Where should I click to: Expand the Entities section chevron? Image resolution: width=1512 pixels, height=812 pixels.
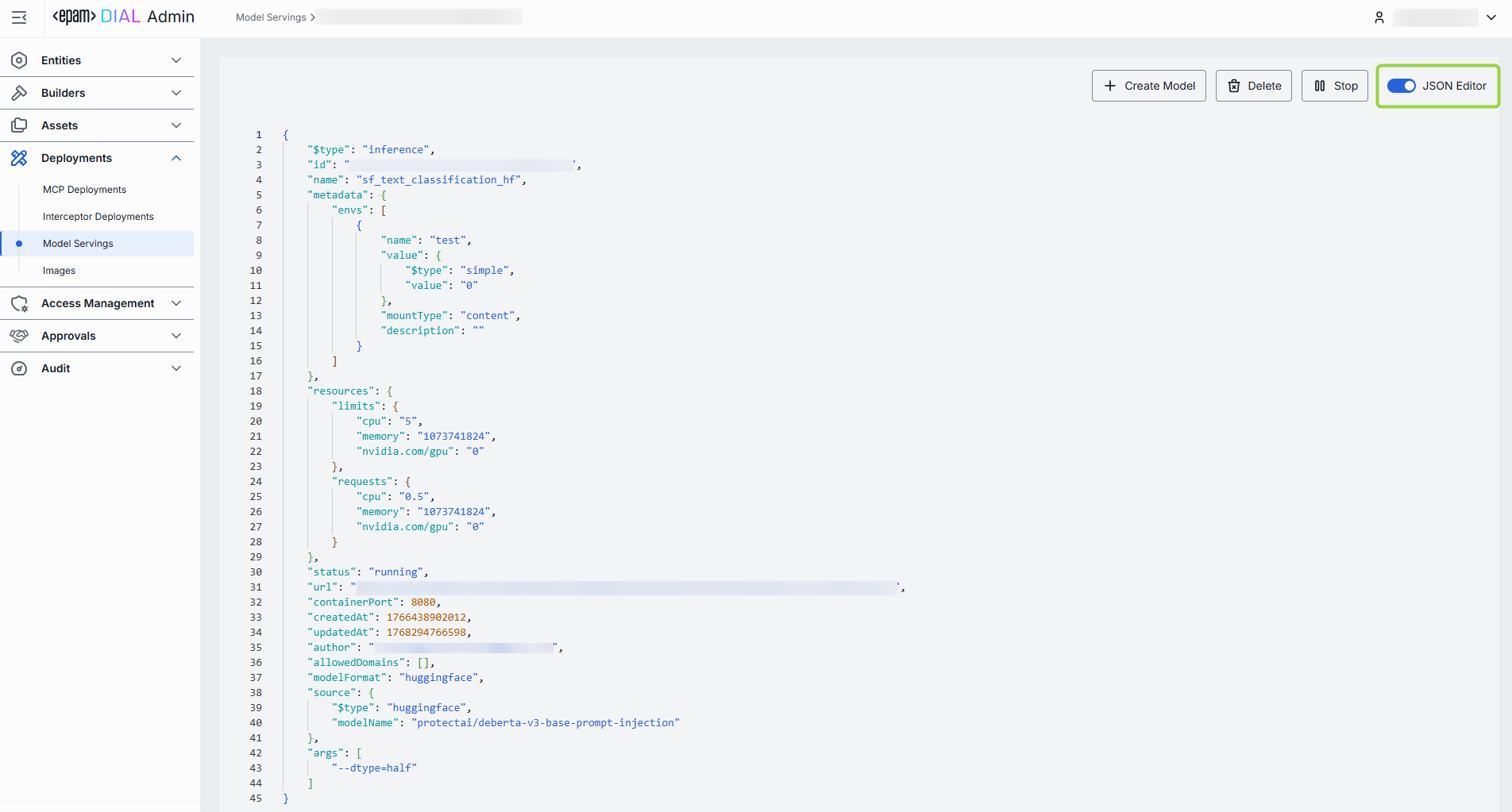pos(176,60)
